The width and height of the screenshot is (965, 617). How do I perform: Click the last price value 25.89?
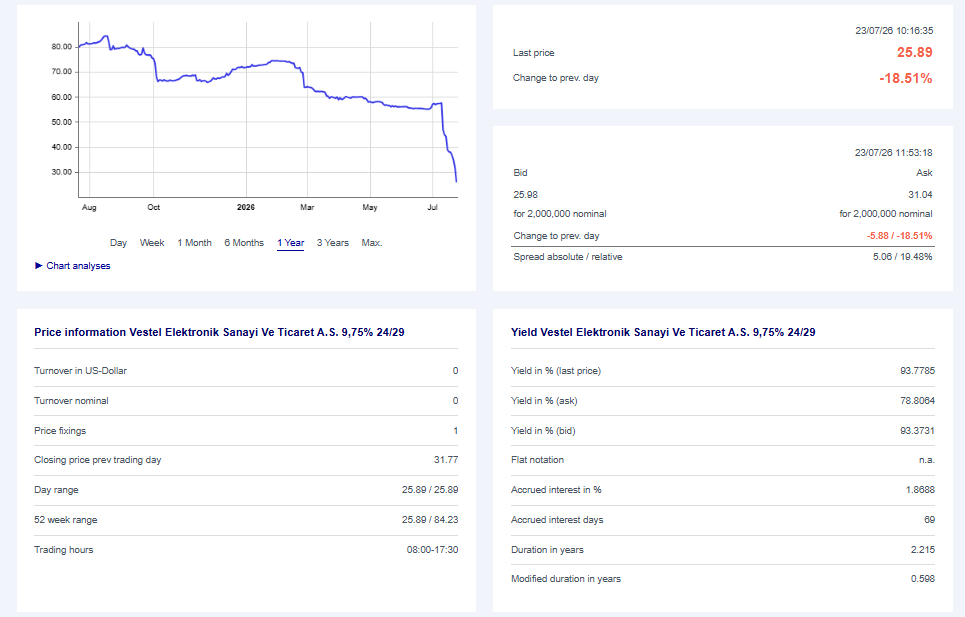click(x=915, y=52)
